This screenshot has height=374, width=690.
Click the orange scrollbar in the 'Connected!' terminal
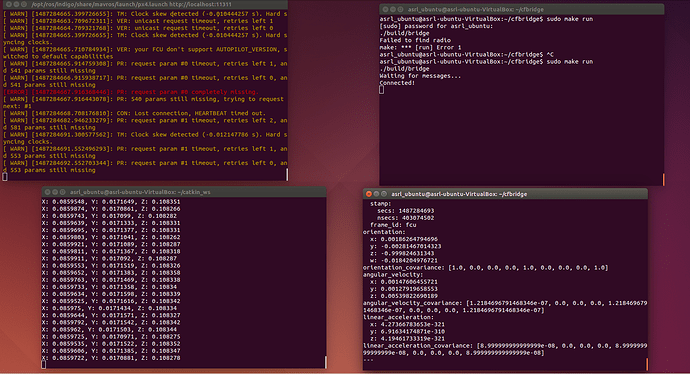coord(663,179)
